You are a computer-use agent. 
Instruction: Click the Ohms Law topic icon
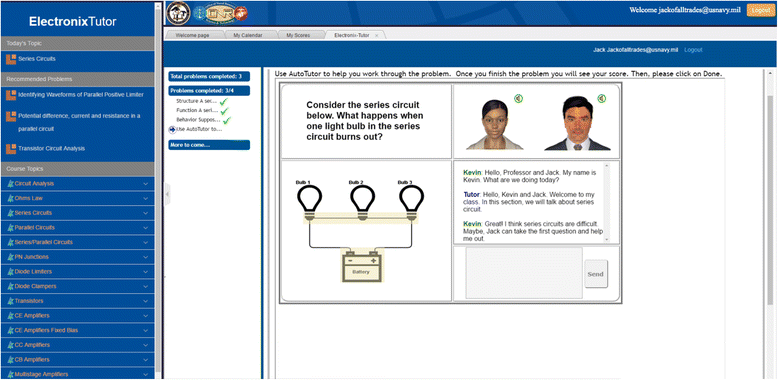pos(11,198)
